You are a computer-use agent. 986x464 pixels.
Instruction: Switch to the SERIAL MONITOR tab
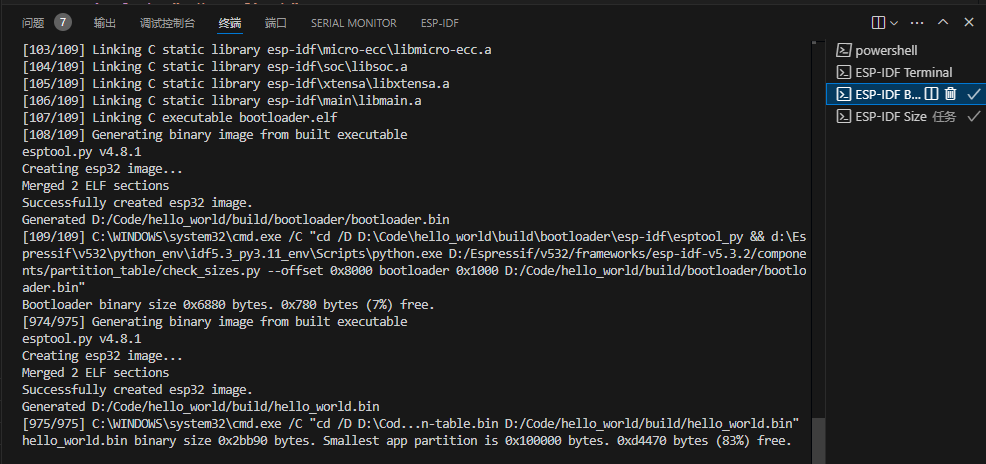click(x=353, y=23)
